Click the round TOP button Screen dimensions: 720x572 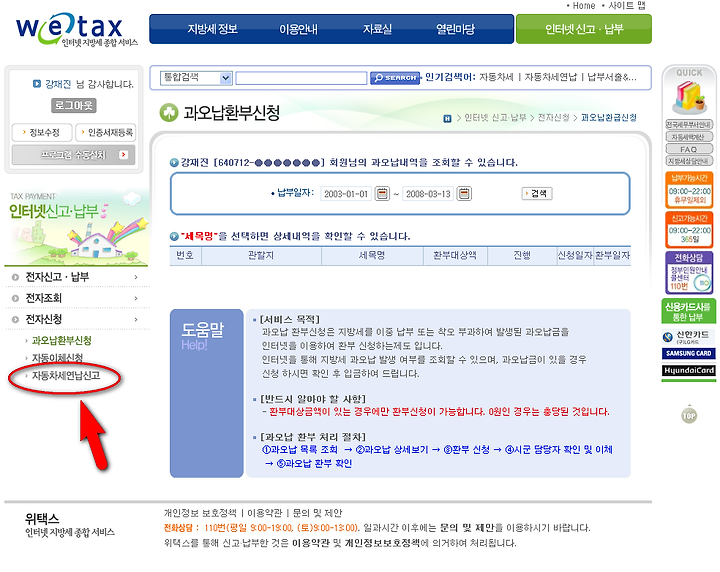689,416
